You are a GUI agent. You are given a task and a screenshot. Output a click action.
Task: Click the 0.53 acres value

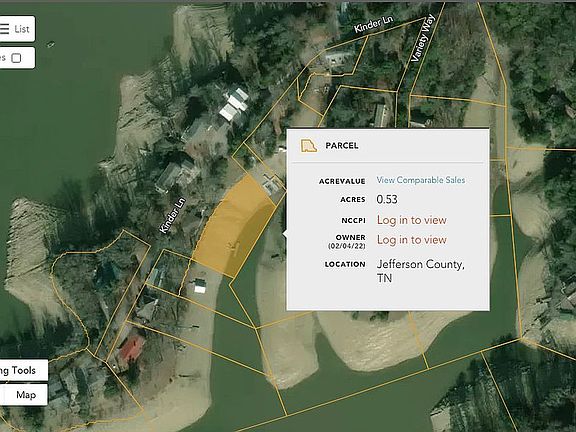[x=387, y=199]
